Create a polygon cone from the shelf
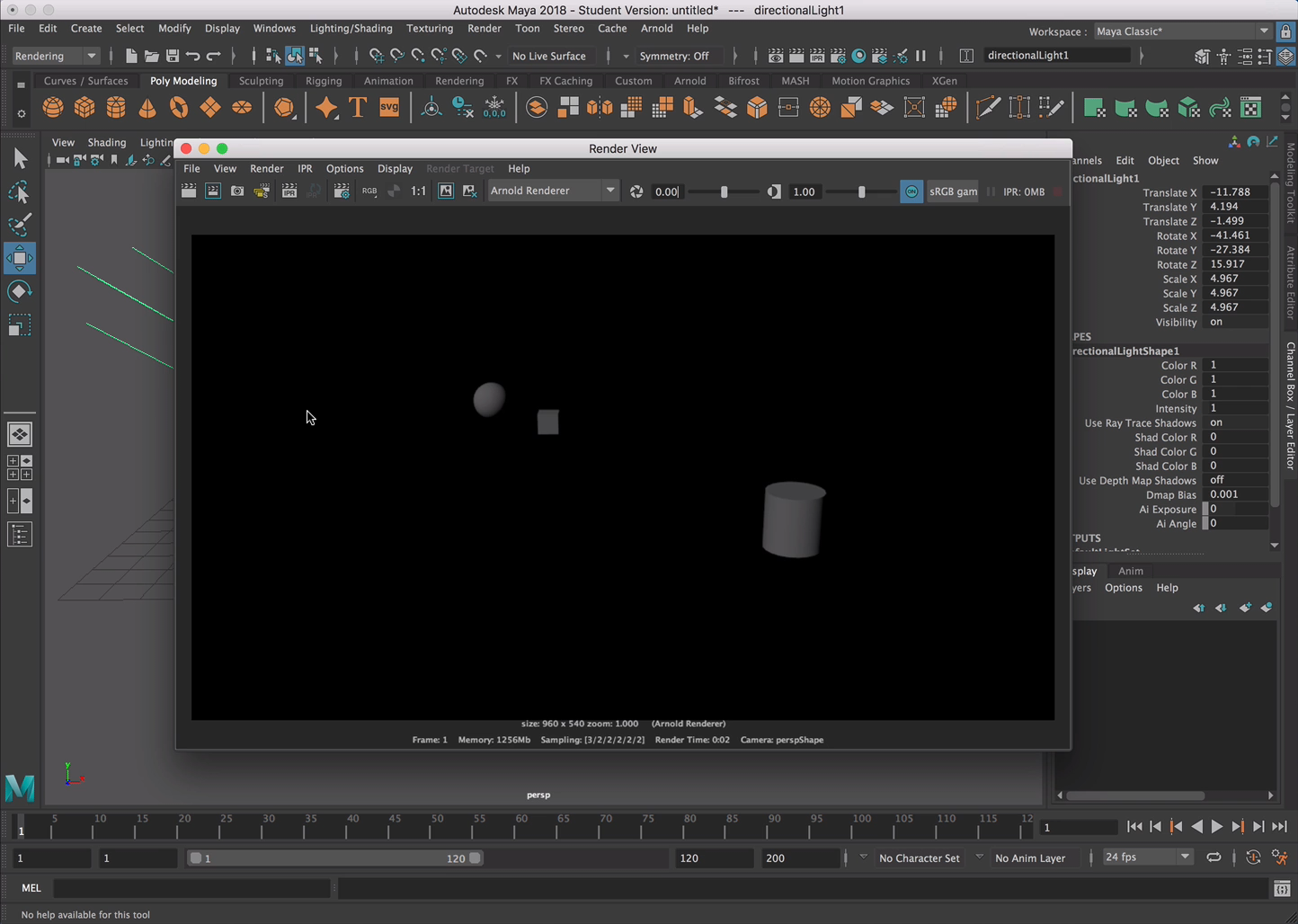This screenshot has height=924, width=1298. [x=147, y=108]
